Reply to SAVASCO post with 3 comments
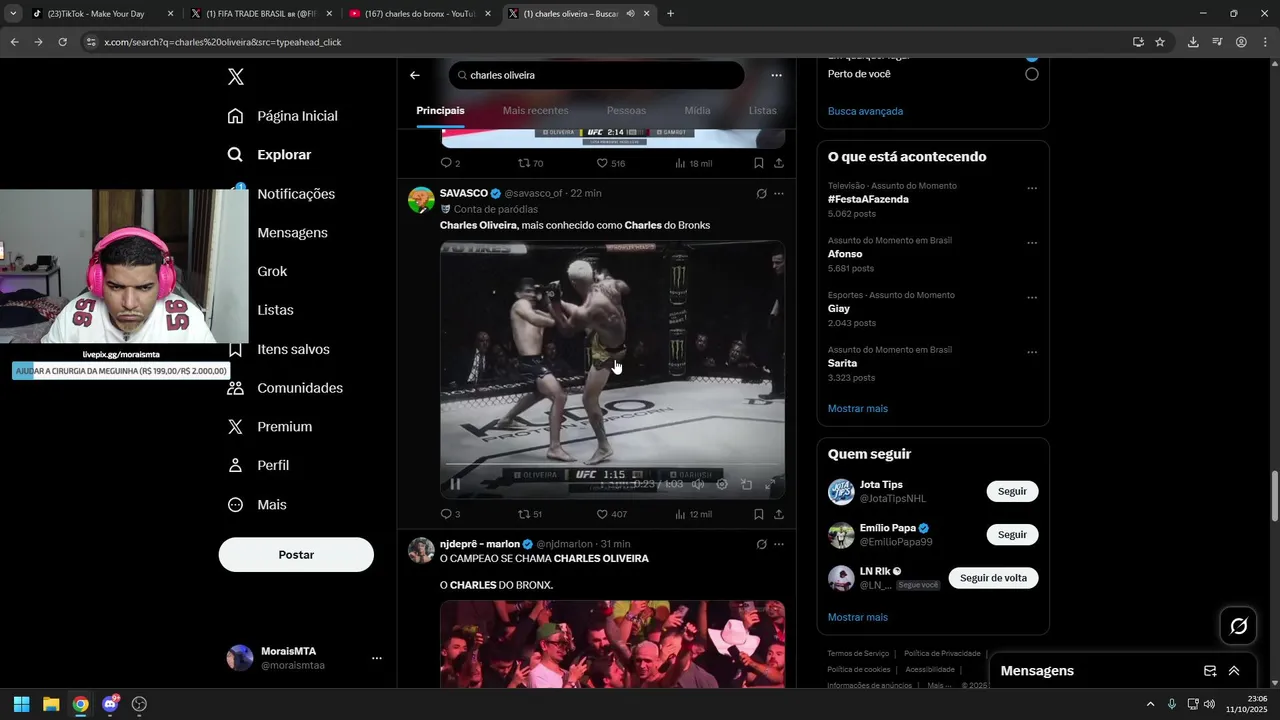Viewport: 1280px width, 720px height. (450, 514)
